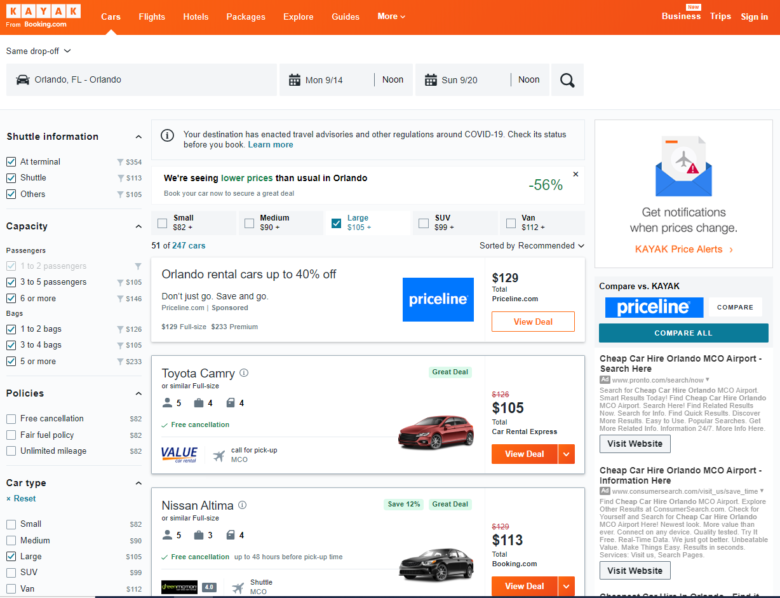Check the Unlimited mileage checkbox
Image resolution: width=780 pixels, height=598 pixels.
coord(11,451)
